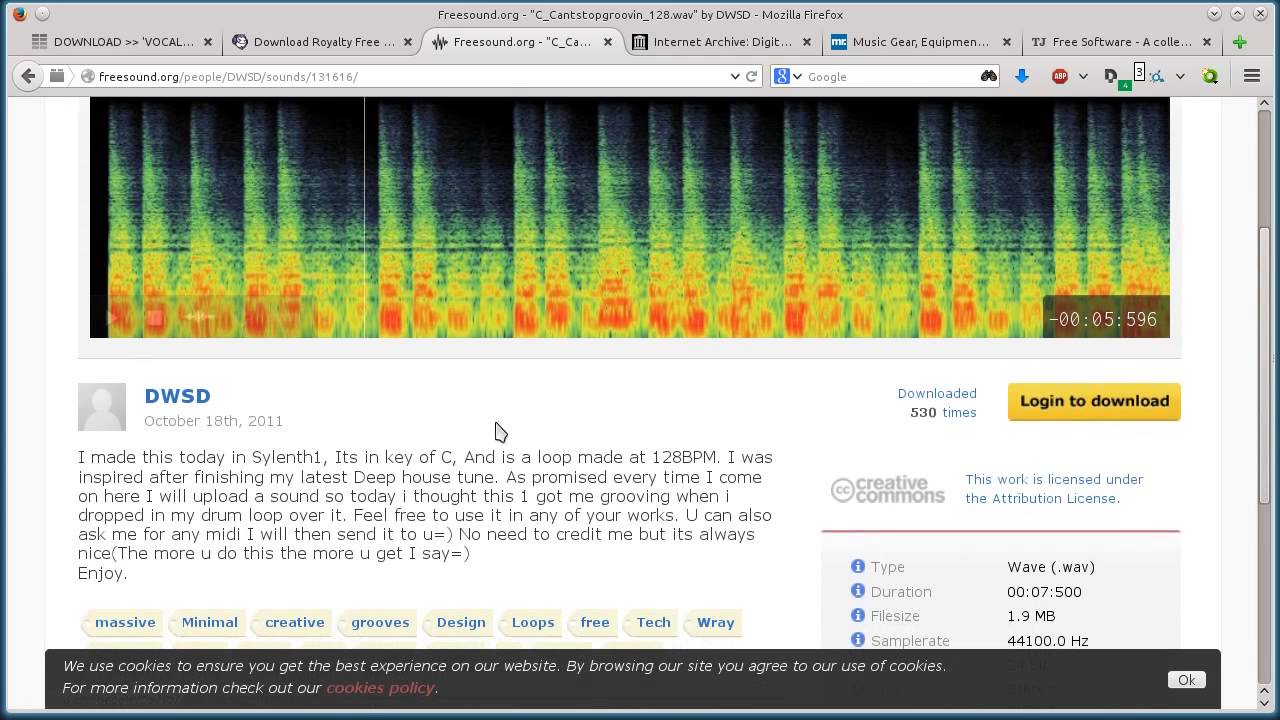
Task: Close the Music Gear tab
Action: click(x=1007, y=42)
